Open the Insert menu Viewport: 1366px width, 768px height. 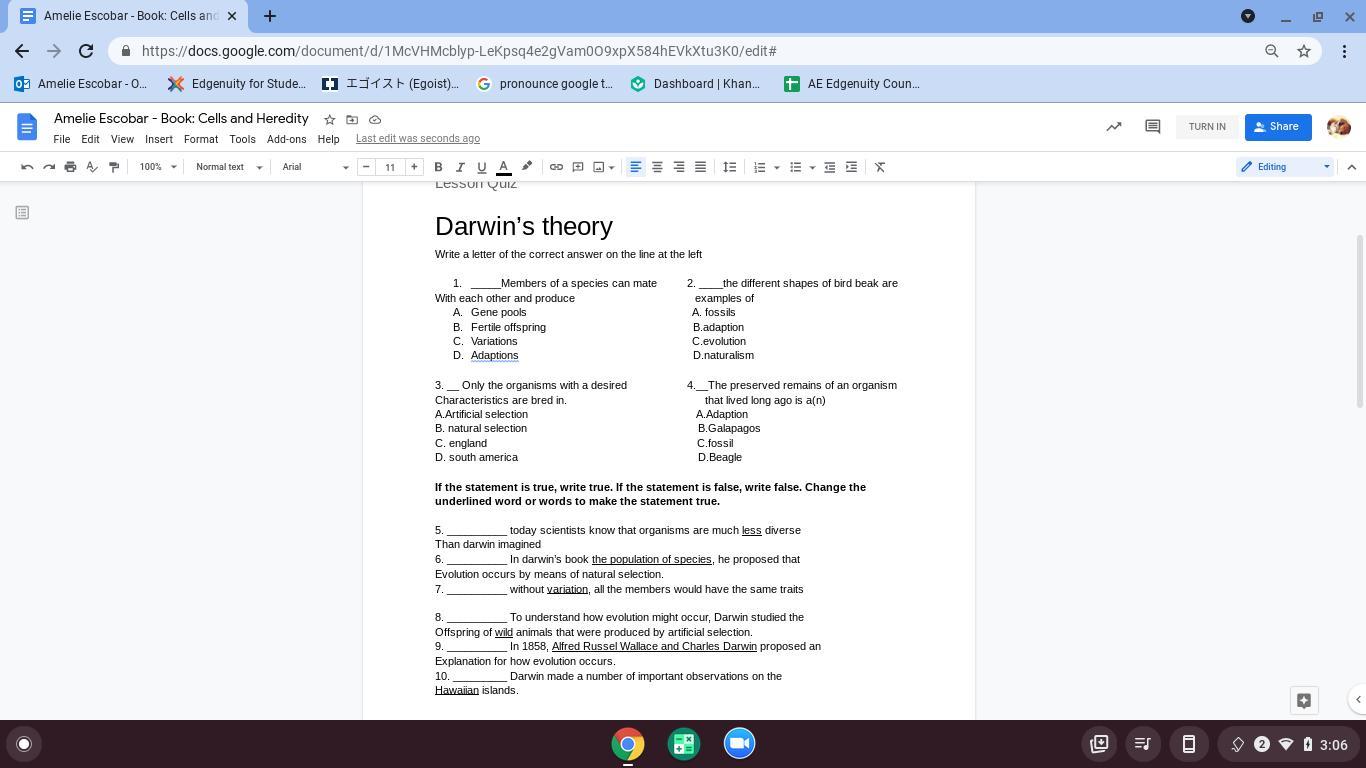(x=158, y=139)
